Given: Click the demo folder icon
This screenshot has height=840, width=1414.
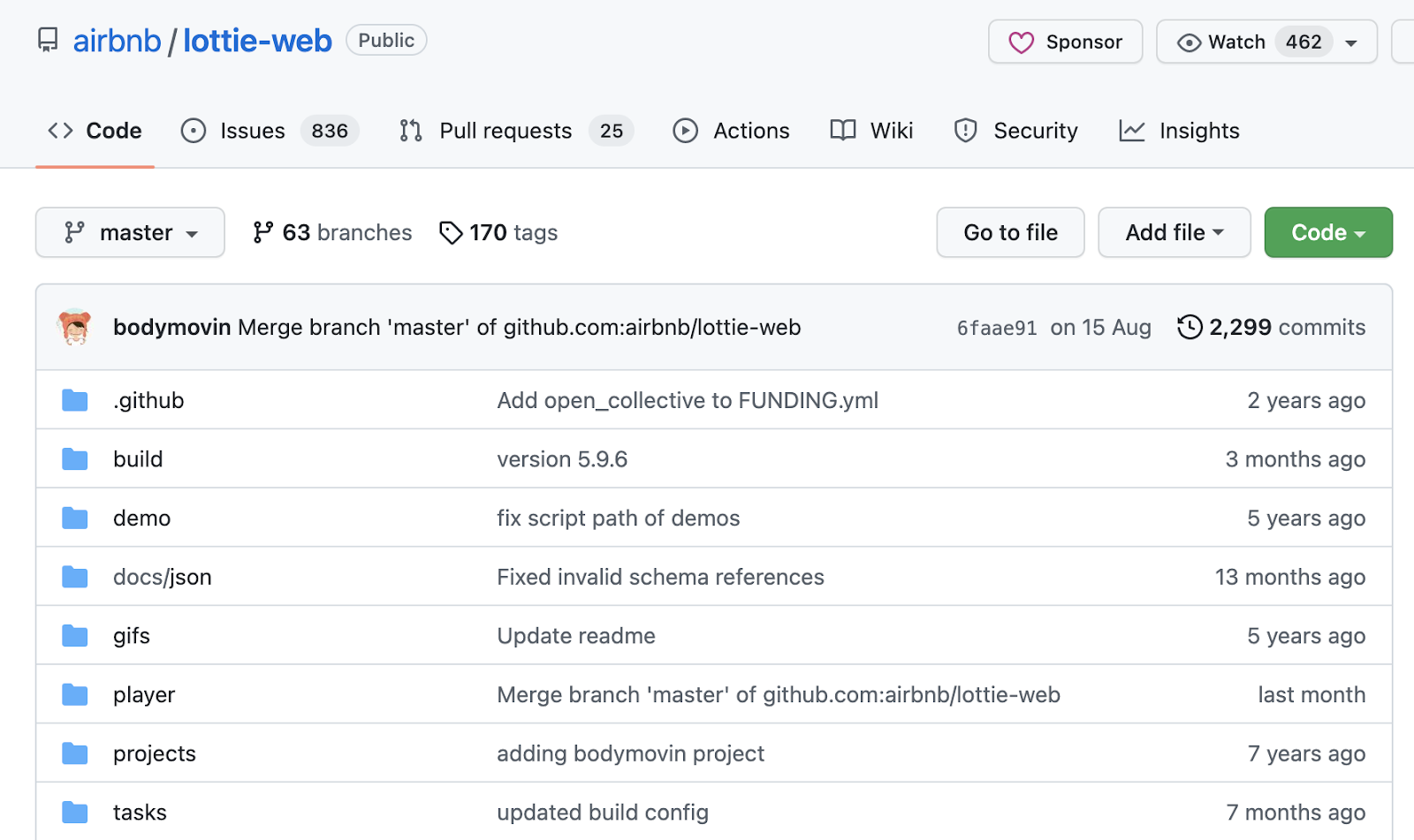Looking at the screenshot, I should [x=75, y=518].
